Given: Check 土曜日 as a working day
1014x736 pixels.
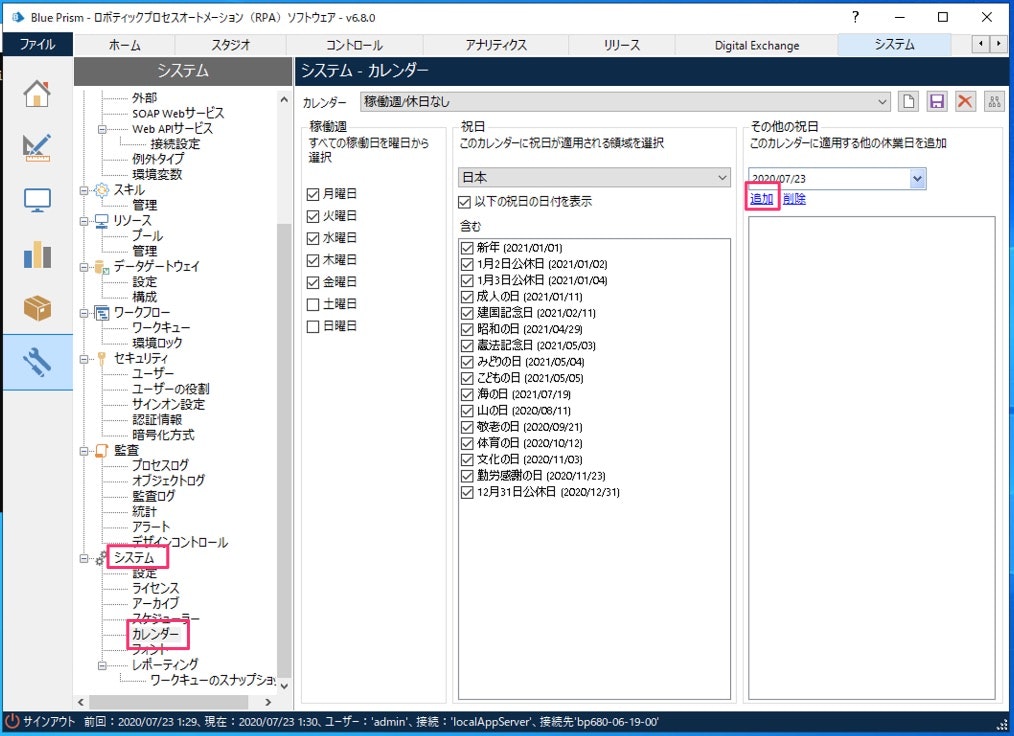Looking at the screenshot, I should pyautogui.click(x=313, y=304).
